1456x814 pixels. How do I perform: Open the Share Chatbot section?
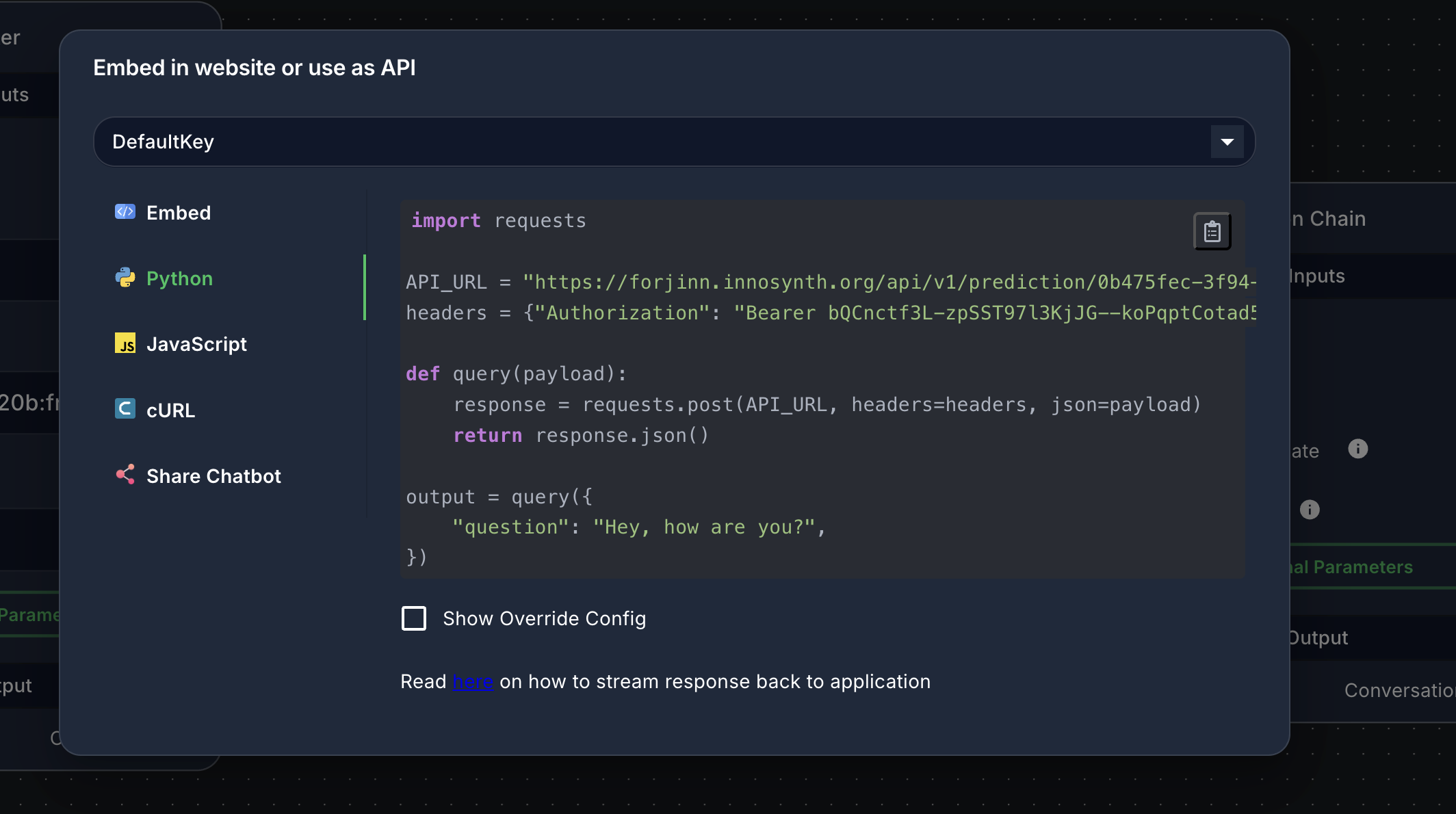coord(214,475)
